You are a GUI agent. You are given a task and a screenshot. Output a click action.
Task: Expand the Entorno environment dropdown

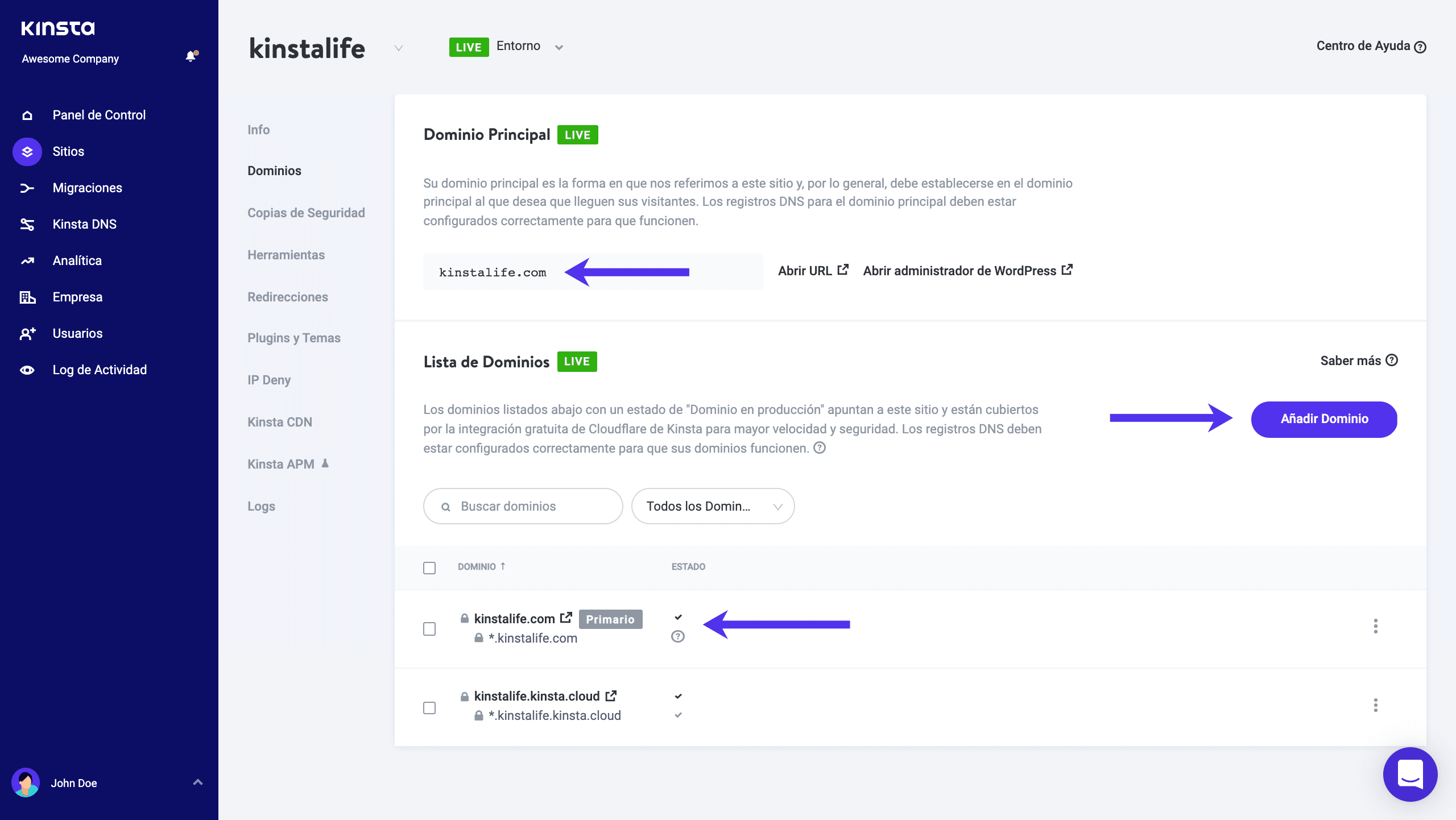point(559,47)
